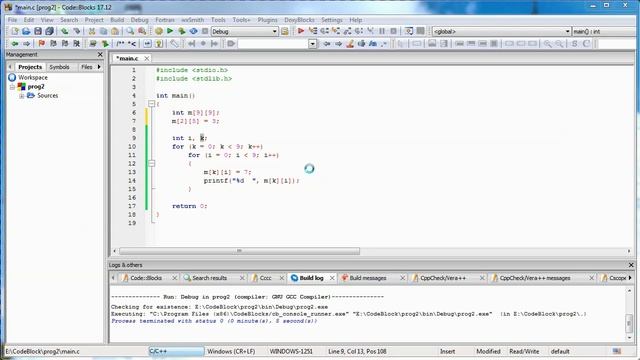
Task: Open Find with magnifier icon
Action: 130,31
